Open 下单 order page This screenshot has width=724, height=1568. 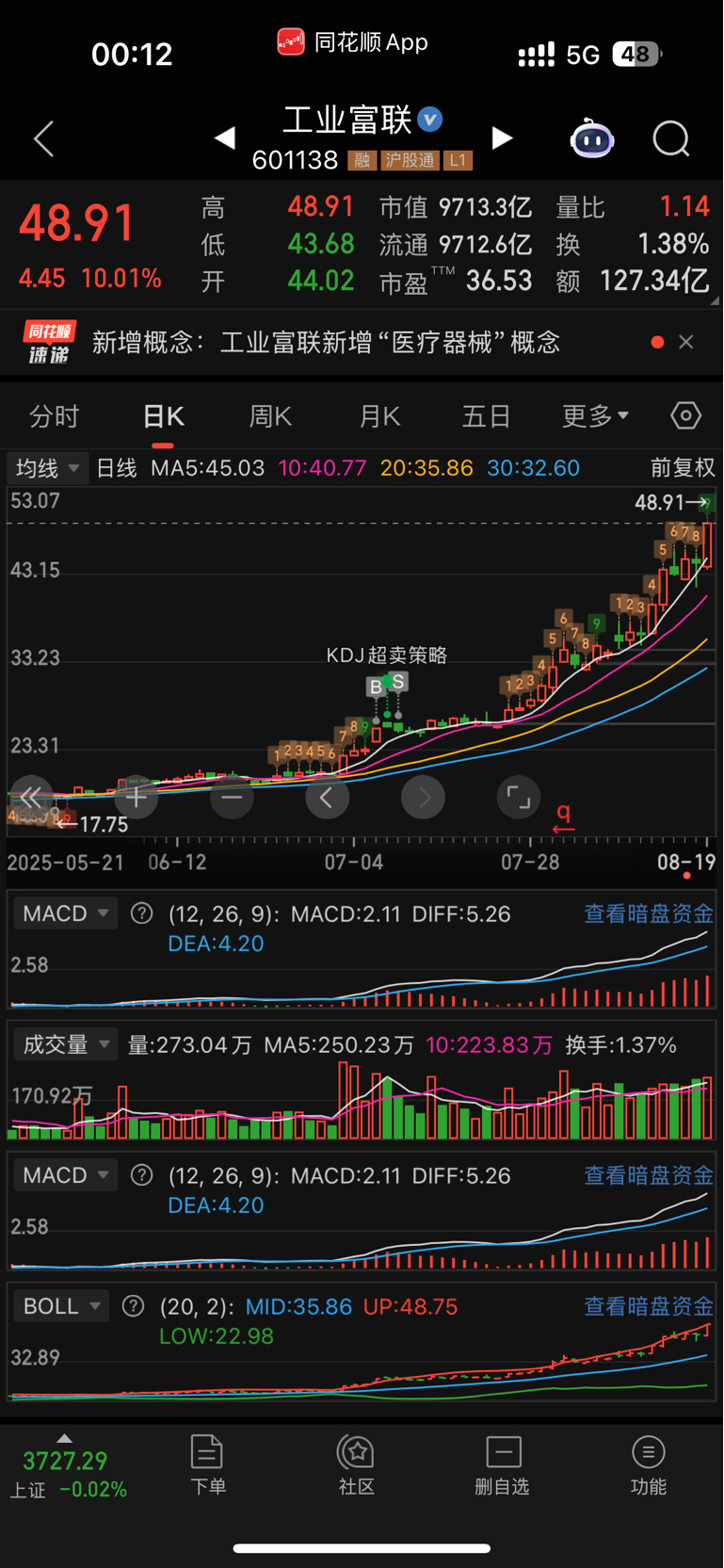coord(207,1464)
